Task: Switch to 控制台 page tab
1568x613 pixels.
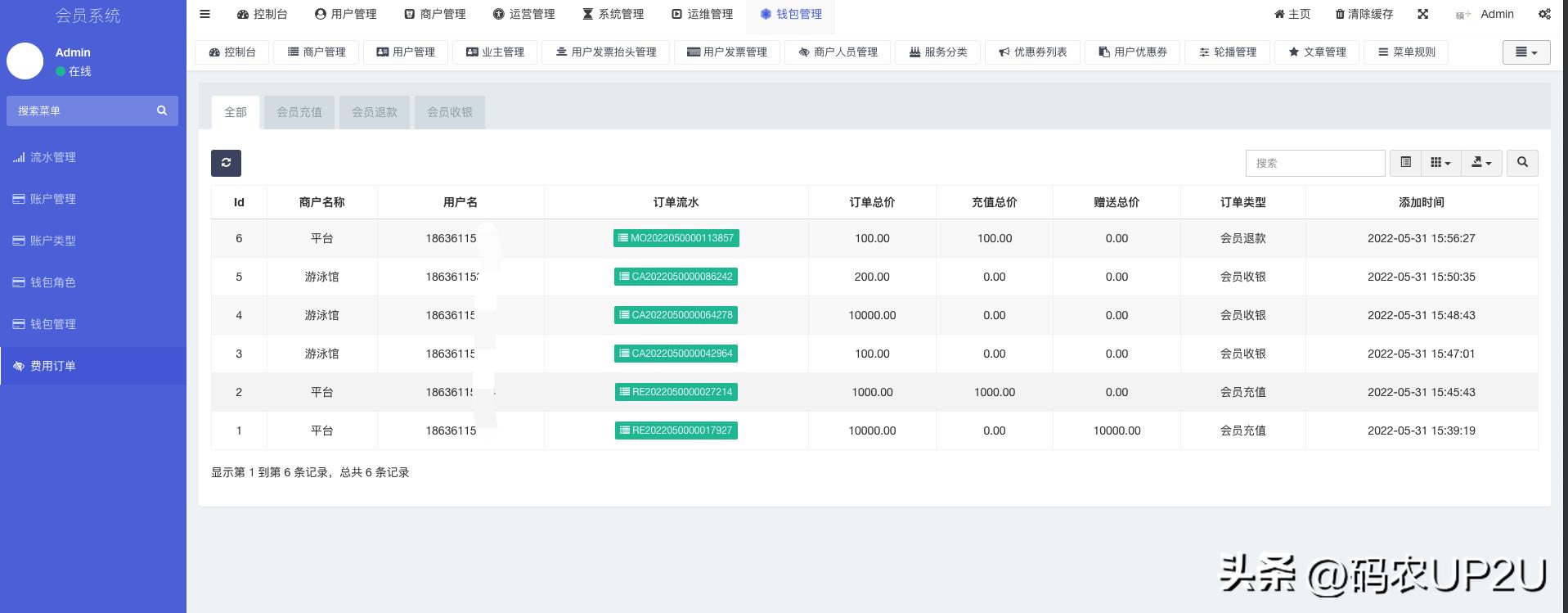Action: (x=233, y=52)
